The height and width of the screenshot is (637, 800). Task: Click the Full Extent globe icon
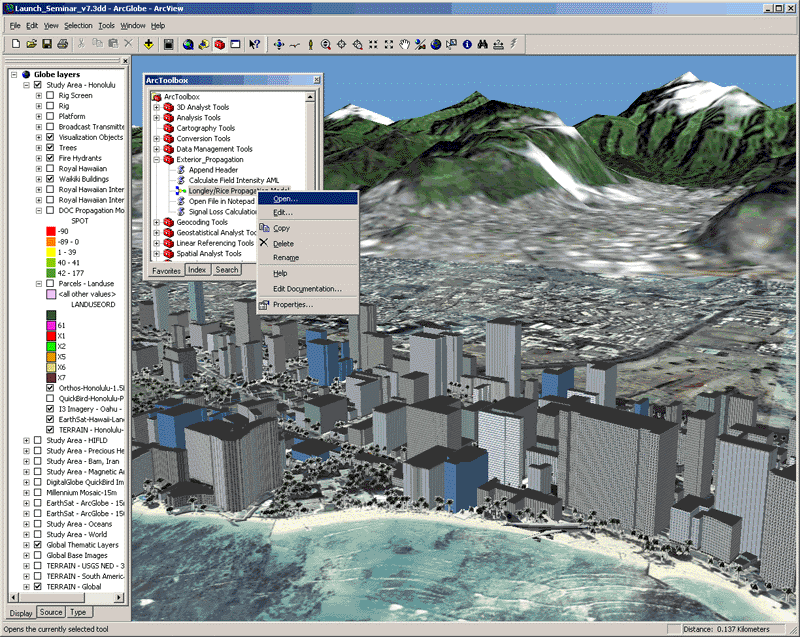(436, 44)
